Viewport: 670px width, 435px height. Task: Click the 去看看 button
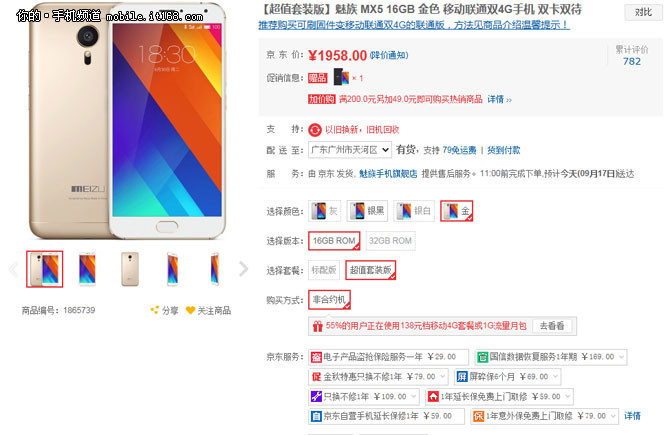552,326
